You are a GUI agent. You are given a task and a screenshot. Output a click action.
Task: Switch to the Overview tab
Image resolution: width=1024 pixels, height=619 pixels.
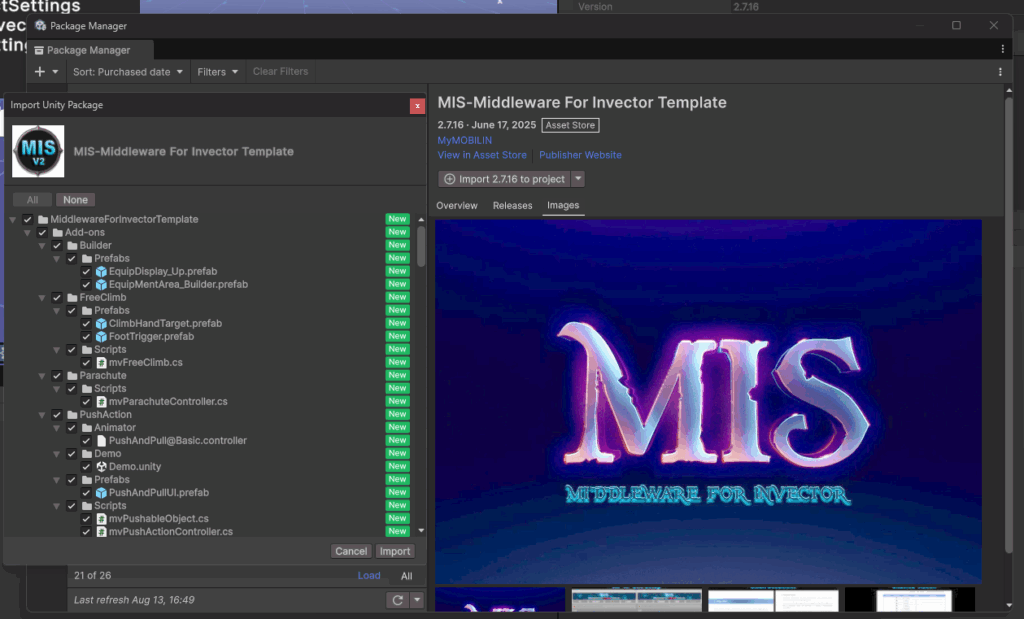click(x=457, y=206)
